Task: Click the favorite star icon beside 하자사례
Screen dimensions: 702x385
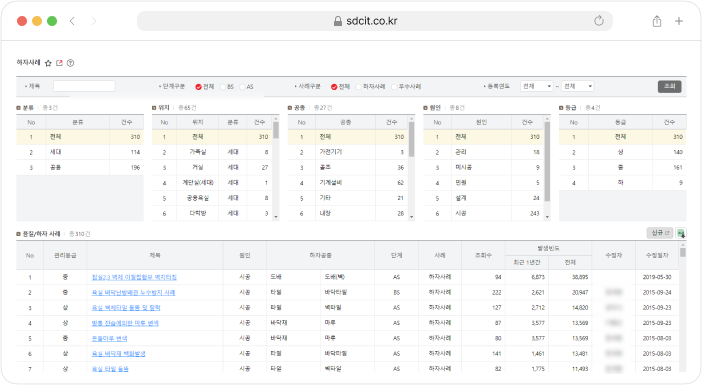Action: [48, 63]
